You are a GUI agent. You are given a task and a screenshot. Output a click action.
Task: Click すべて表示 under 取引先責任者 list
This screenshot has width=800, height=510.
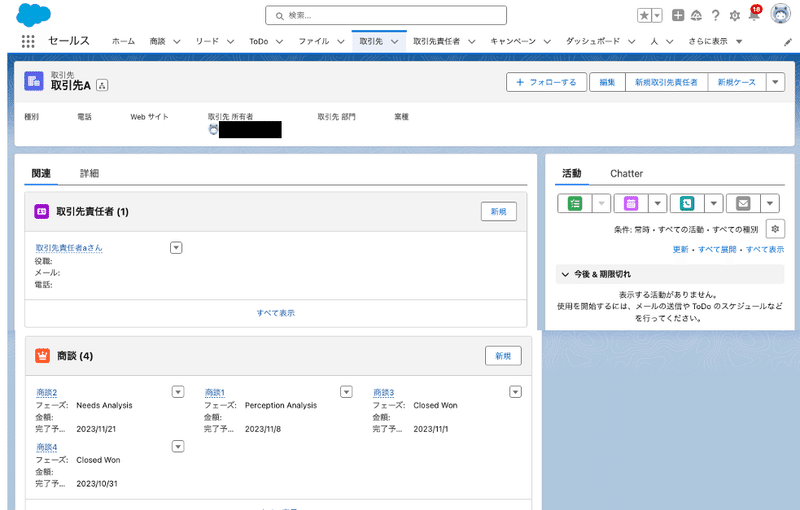click(276, 313)
